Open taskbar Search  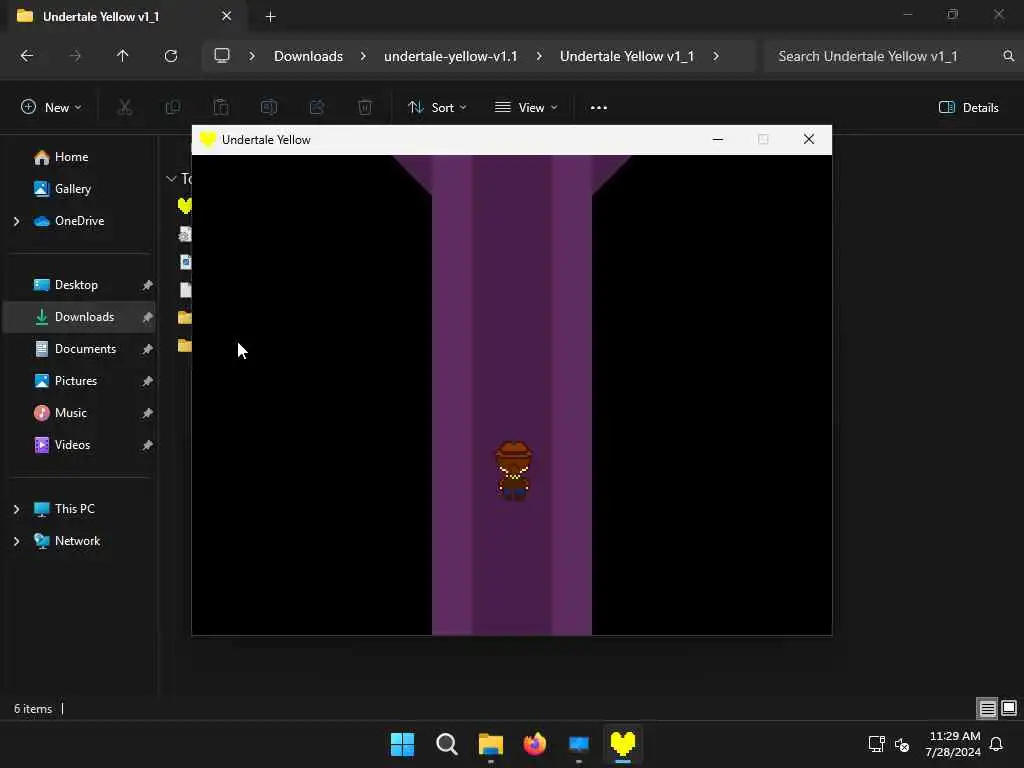pos(447,744)
